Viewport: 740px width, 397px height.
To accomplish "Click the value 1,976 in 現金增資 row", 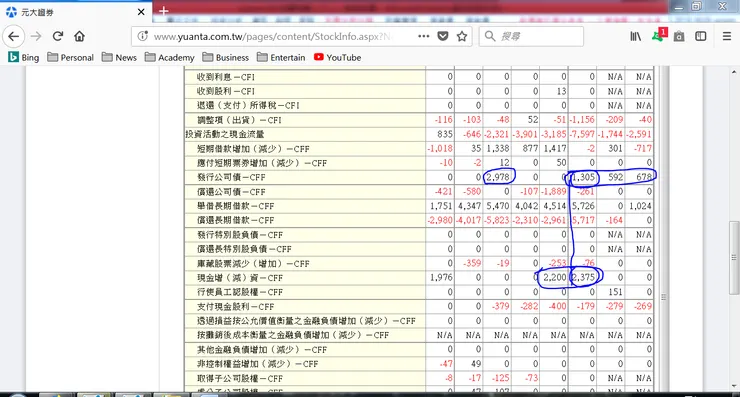I will pos(441,278).
